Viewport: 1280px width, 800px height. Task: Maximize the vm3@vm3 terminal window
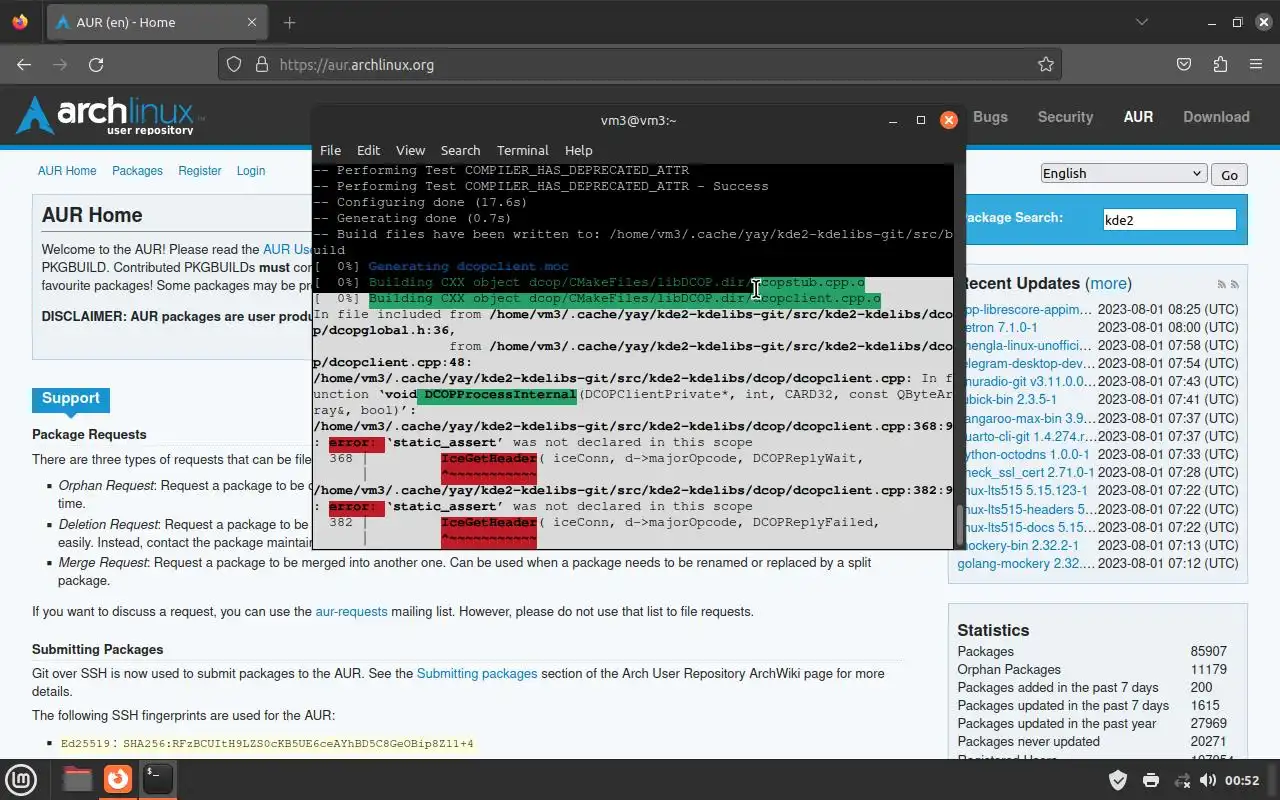coord(921,120)
